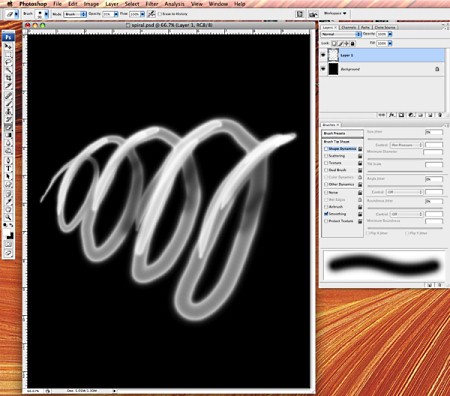450x396 pixels.
Task: Toggle lock transparent pixels
Action: tap(334, 43)
